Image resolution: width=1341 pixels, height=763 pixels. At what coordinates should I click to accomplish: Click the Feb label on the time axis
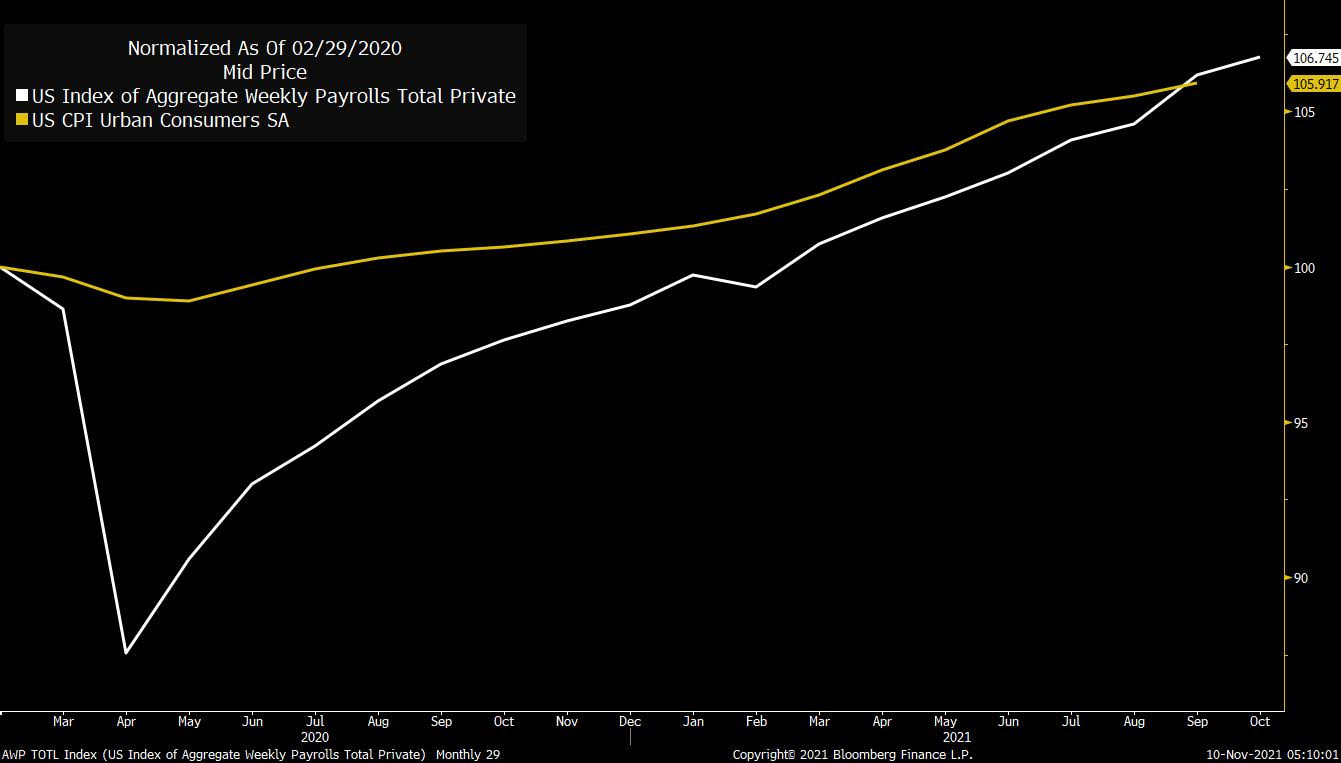coord(756,721)
